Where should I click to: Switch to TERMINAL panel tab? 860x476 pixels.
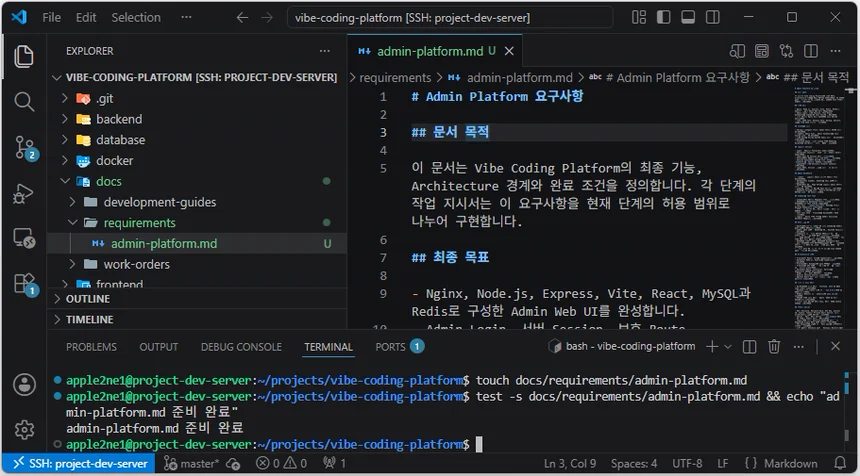pyautogui.click(x=329, y=347)
